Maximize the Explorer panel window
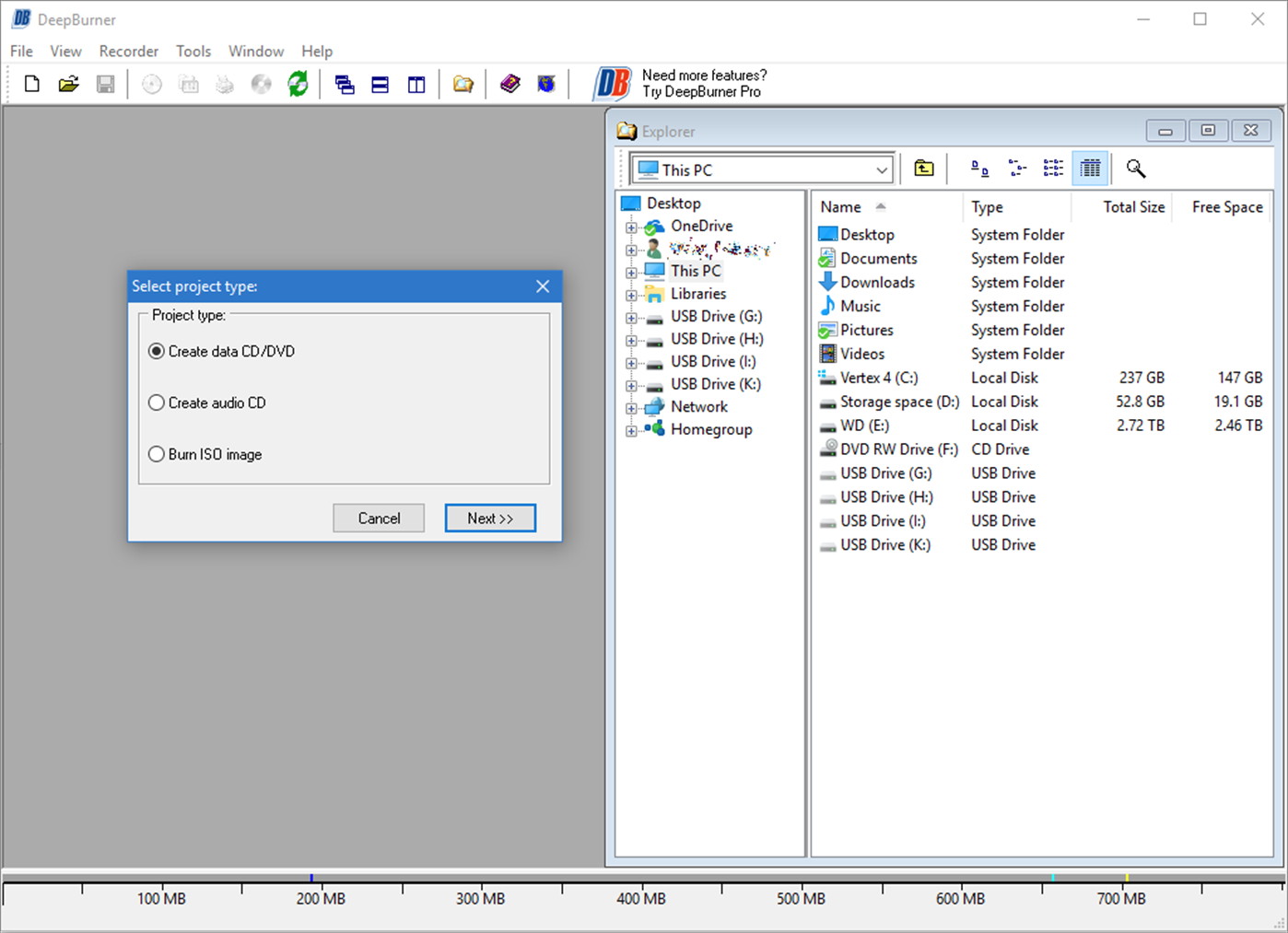Screen dimensions: 1288x933 [1208, 131]
